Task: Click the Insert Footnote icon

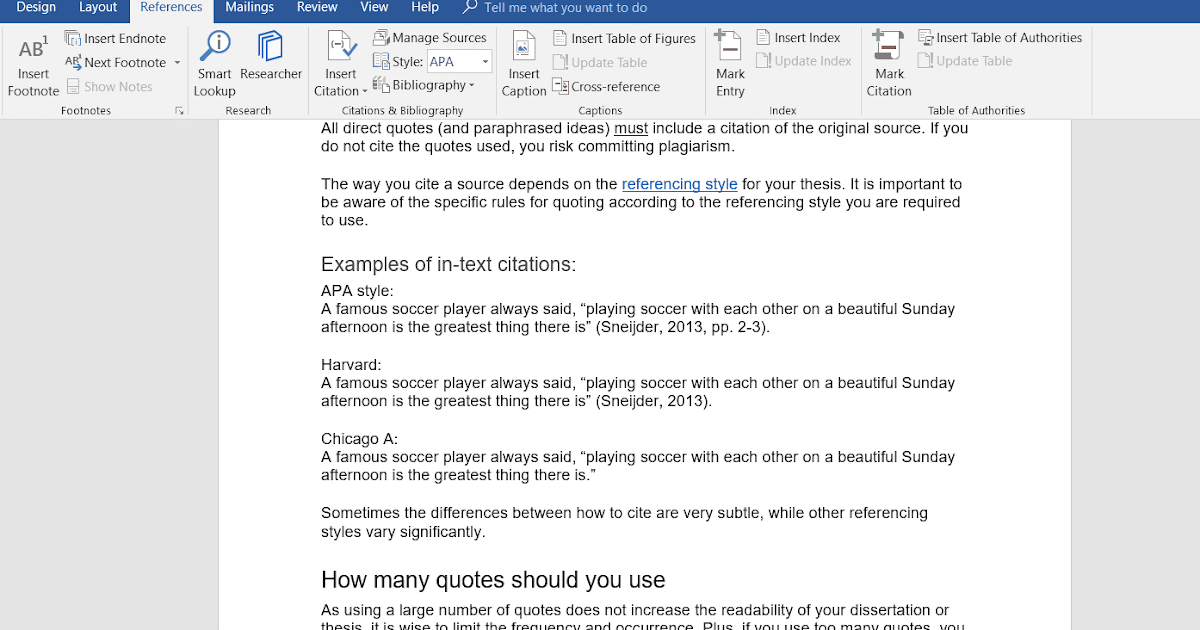Action: (33, 47)
